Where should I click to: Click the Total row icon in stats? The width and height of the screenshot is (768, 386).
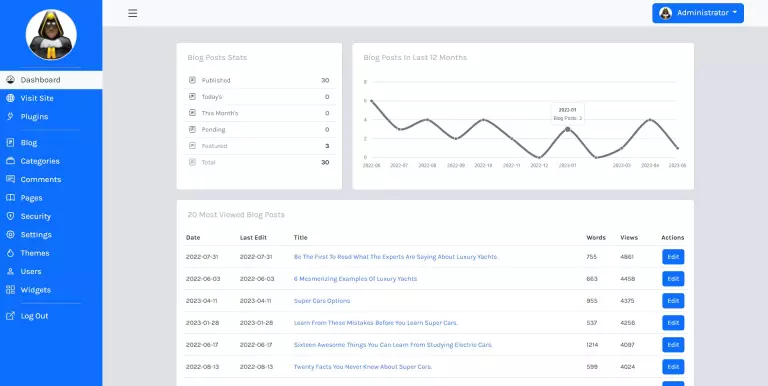point(192,162)
